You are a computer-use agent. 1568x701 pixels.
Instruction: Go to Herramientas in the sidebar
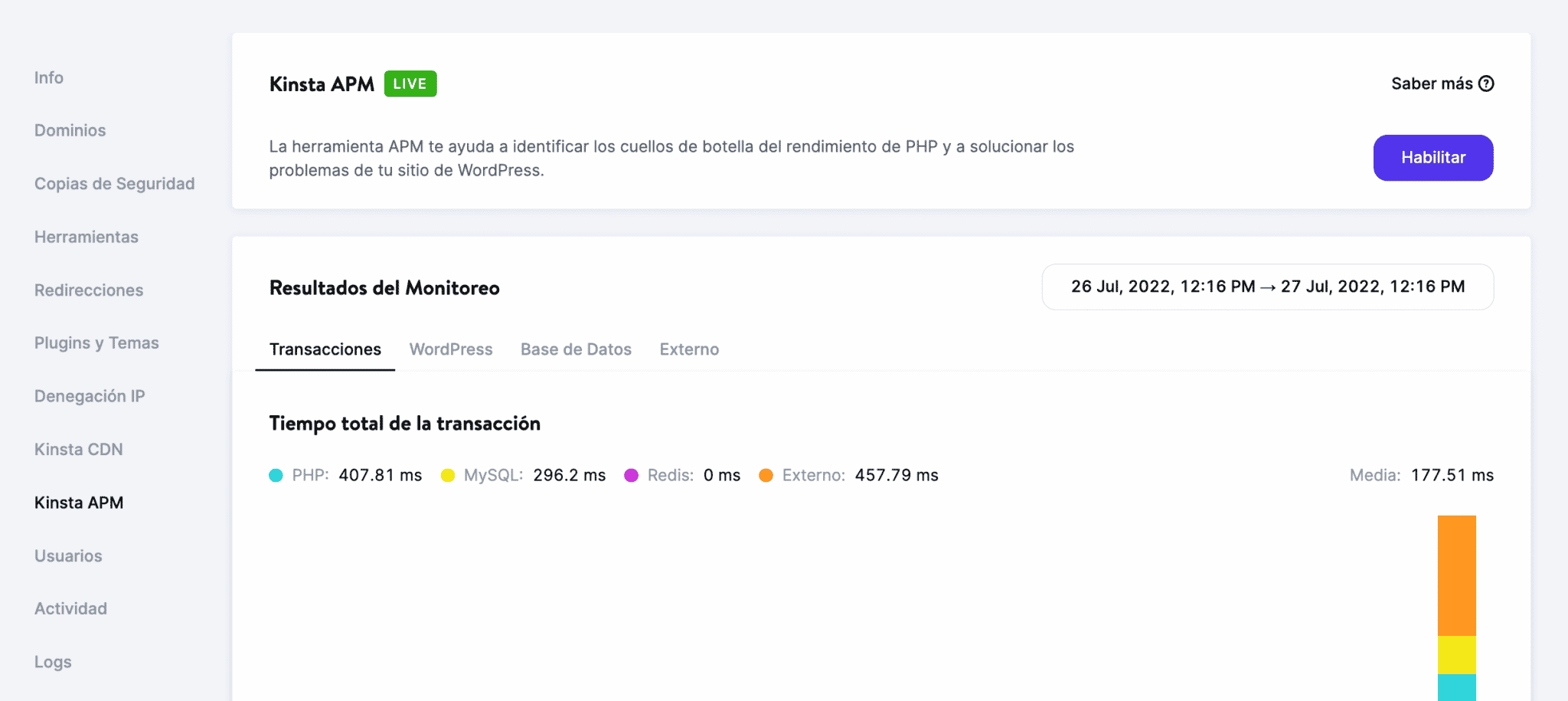pos(86,237)
